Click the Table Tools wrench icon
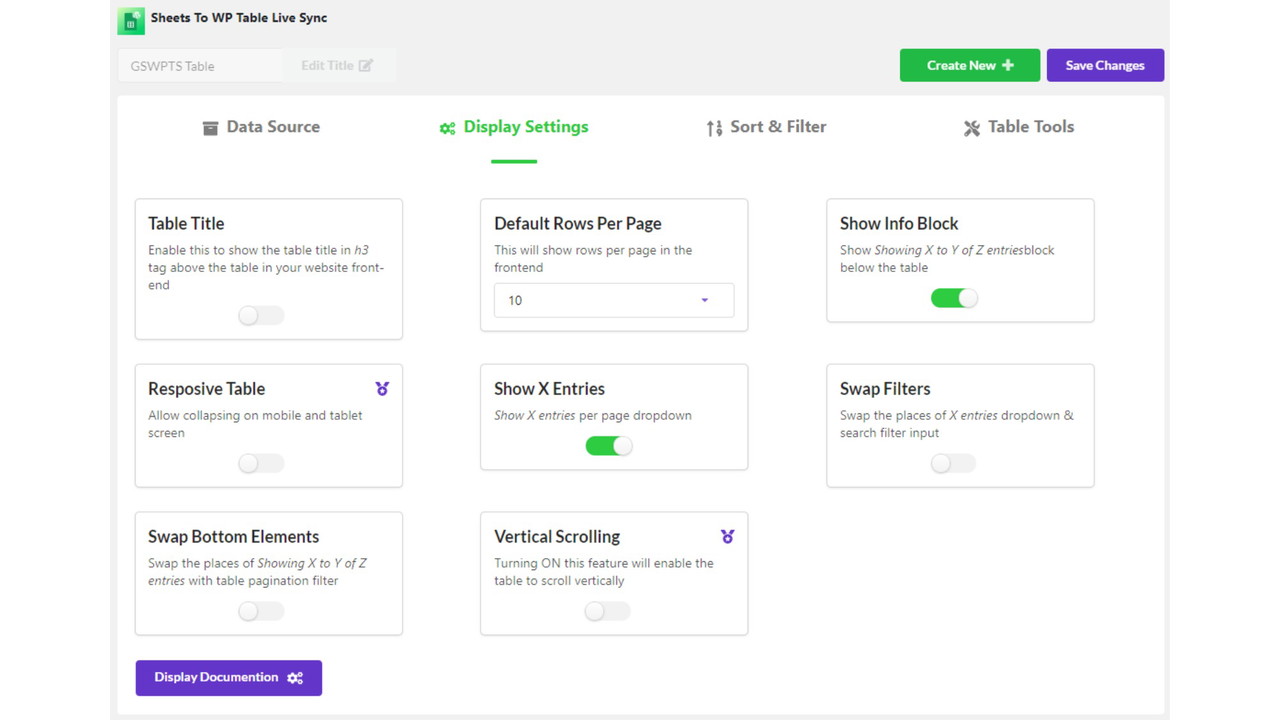This screenshot has height=720, width=1280. coord(971,128)
